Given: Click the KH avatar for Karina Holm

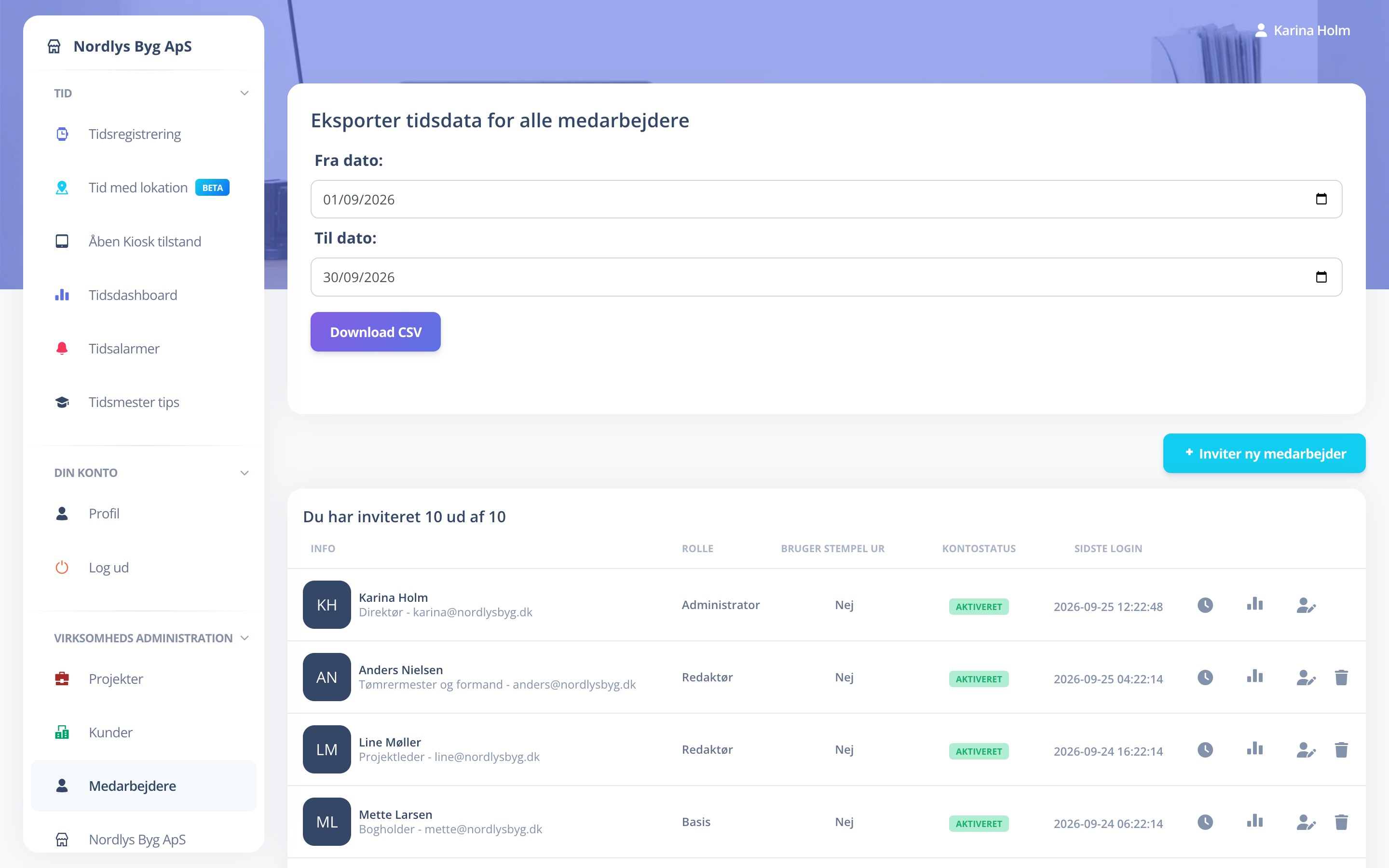Looking at the screenshot, I should pyautogui.click(x=327, y=605).
